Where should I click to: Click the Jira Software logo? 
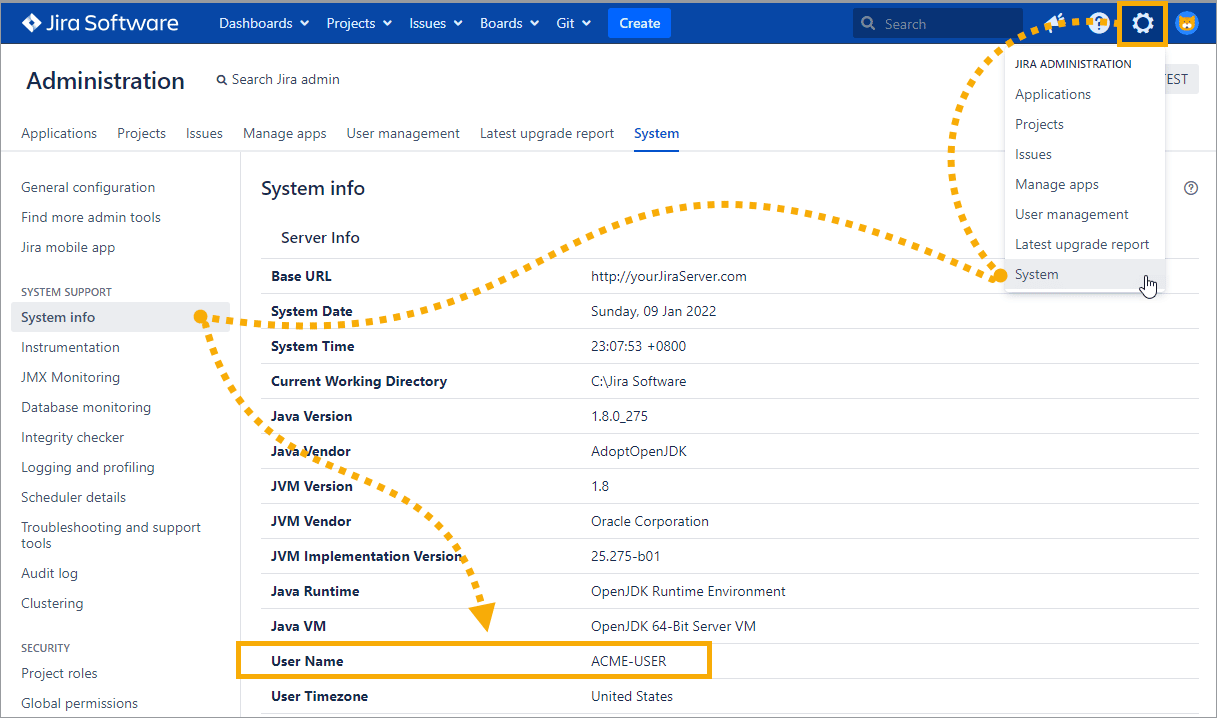pyautogui.click(x=100, y=23)
